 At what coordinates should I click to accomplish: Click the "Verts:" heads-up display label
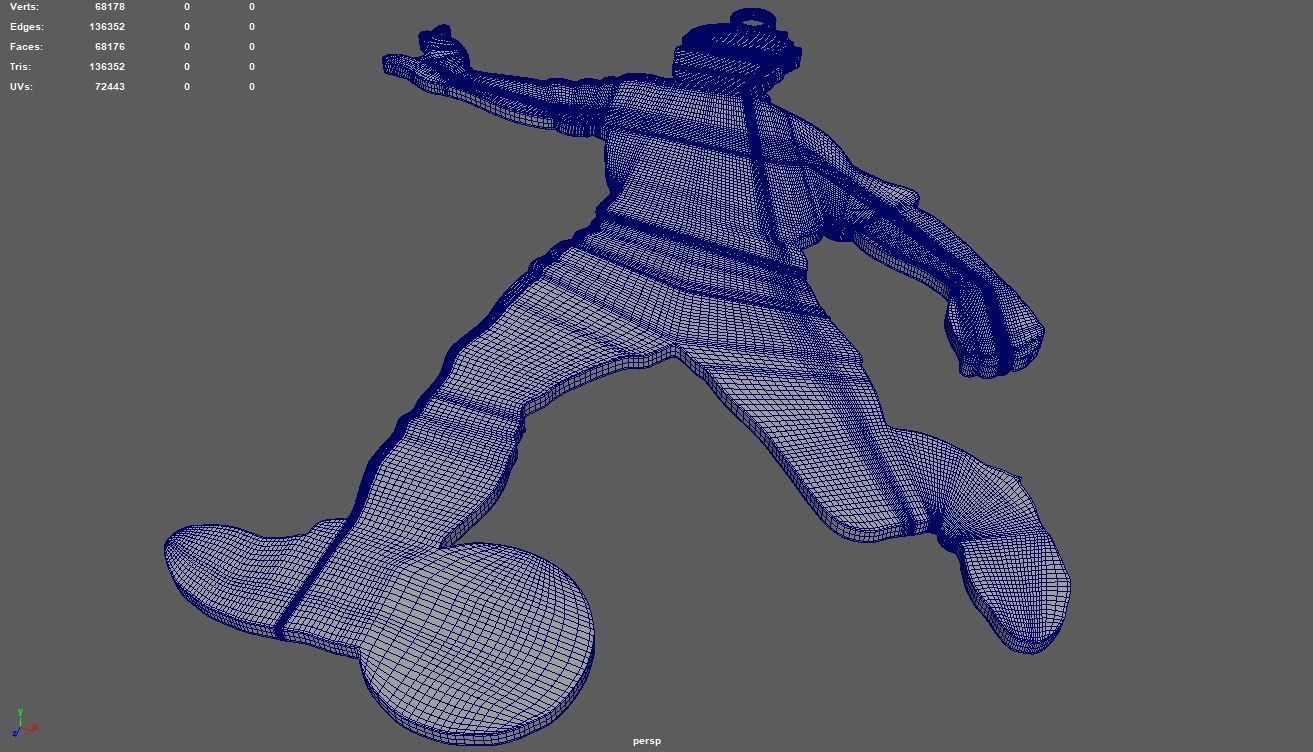(24, 6)
